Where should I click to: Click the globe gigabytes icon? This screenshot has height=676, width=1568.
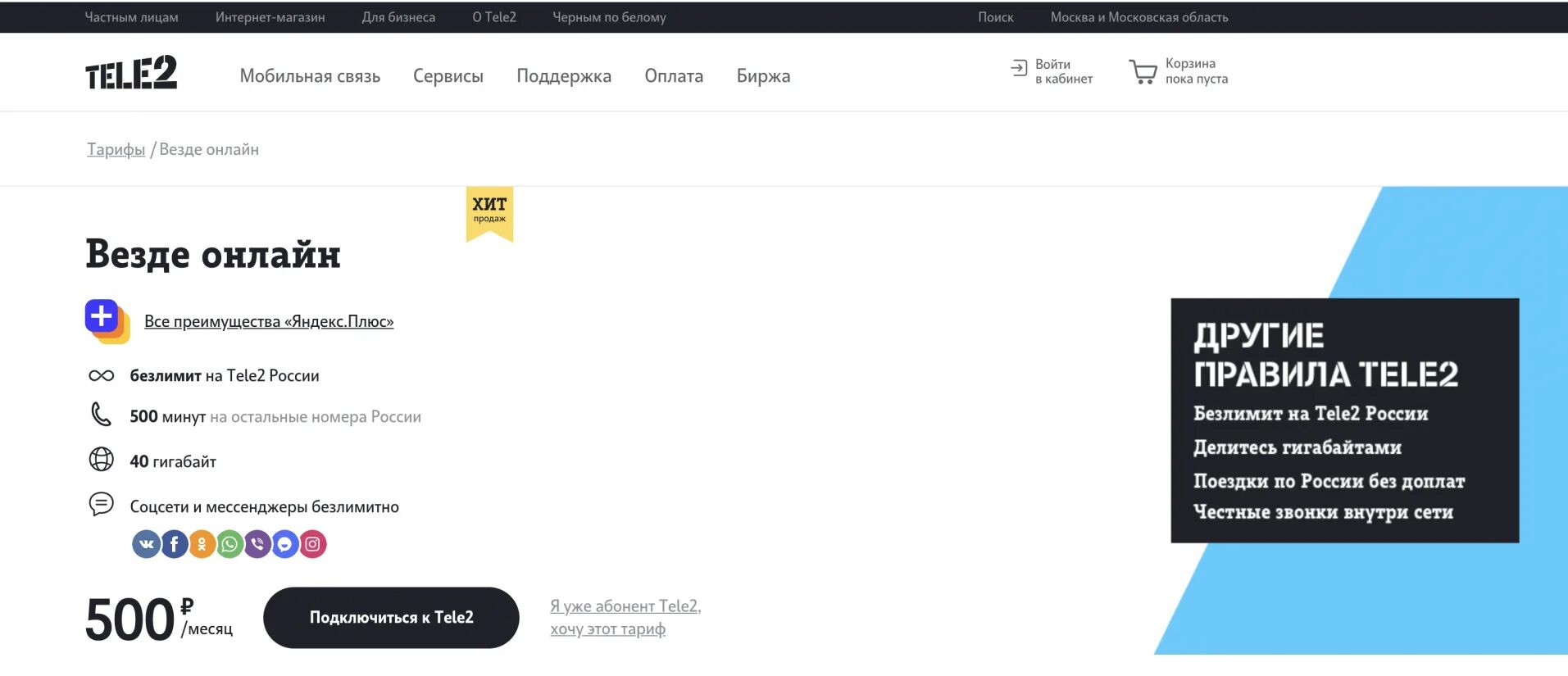101,459
